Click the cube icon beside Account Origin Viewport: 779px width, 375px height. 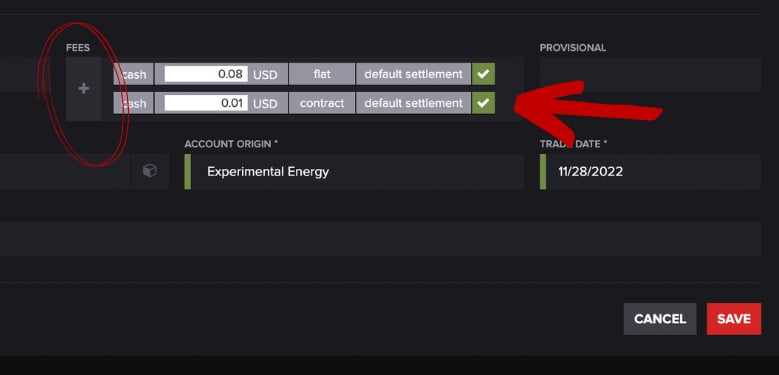point(150,171)
